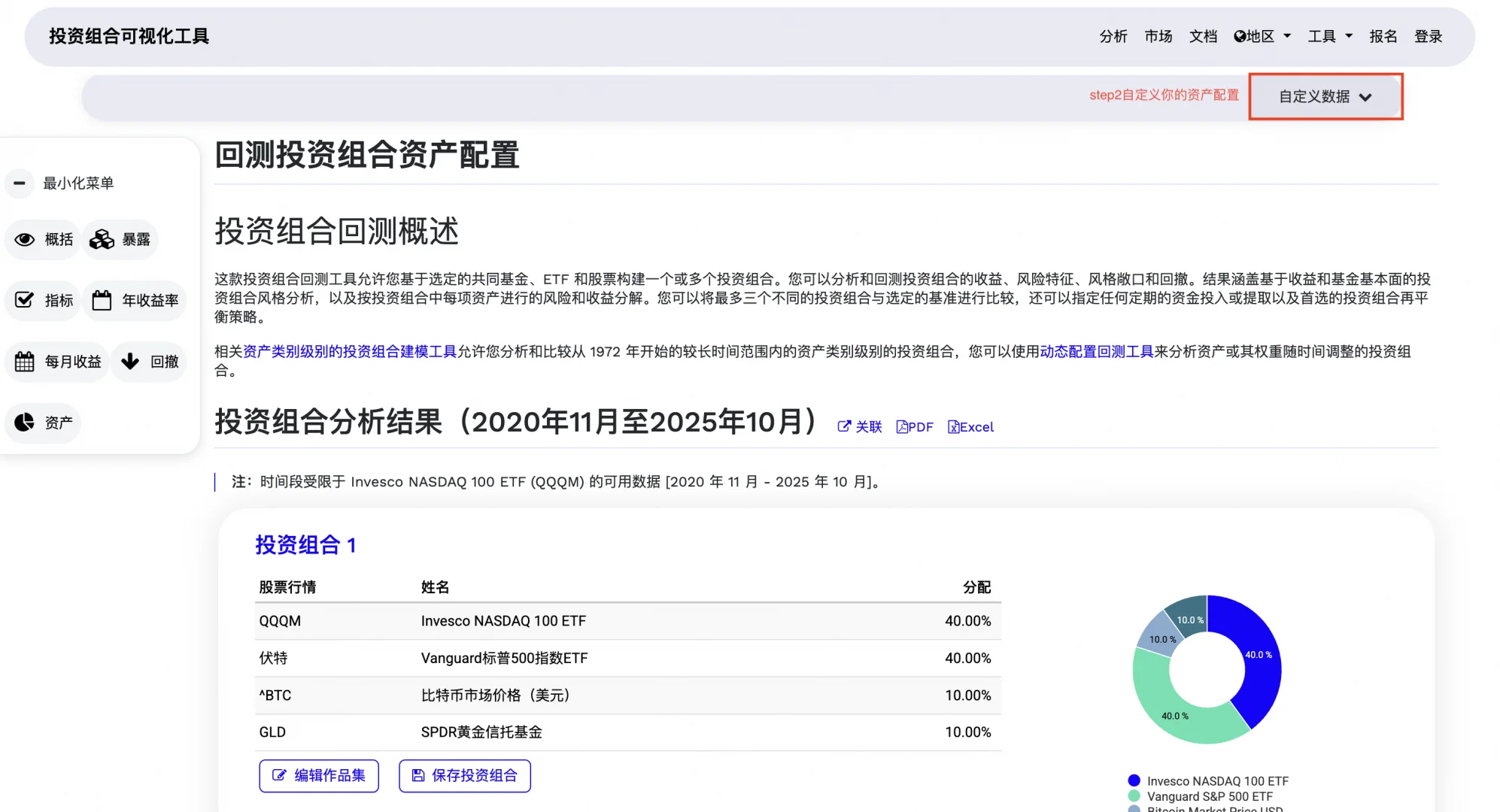Click the 编辑作品集 button
The height and width of the screenshot is (812, 1500).
[318, 775]
